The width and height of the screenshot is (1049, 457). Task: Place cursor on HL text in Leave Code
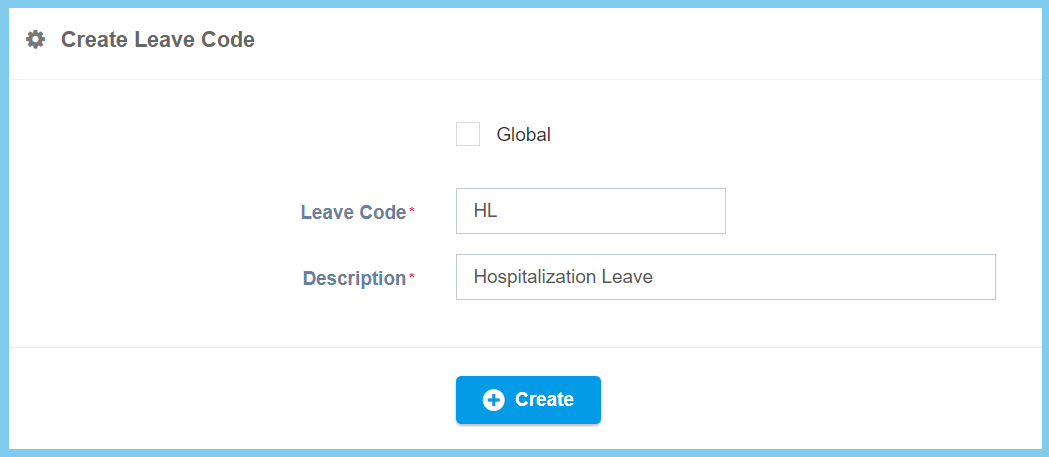[485, 211]
